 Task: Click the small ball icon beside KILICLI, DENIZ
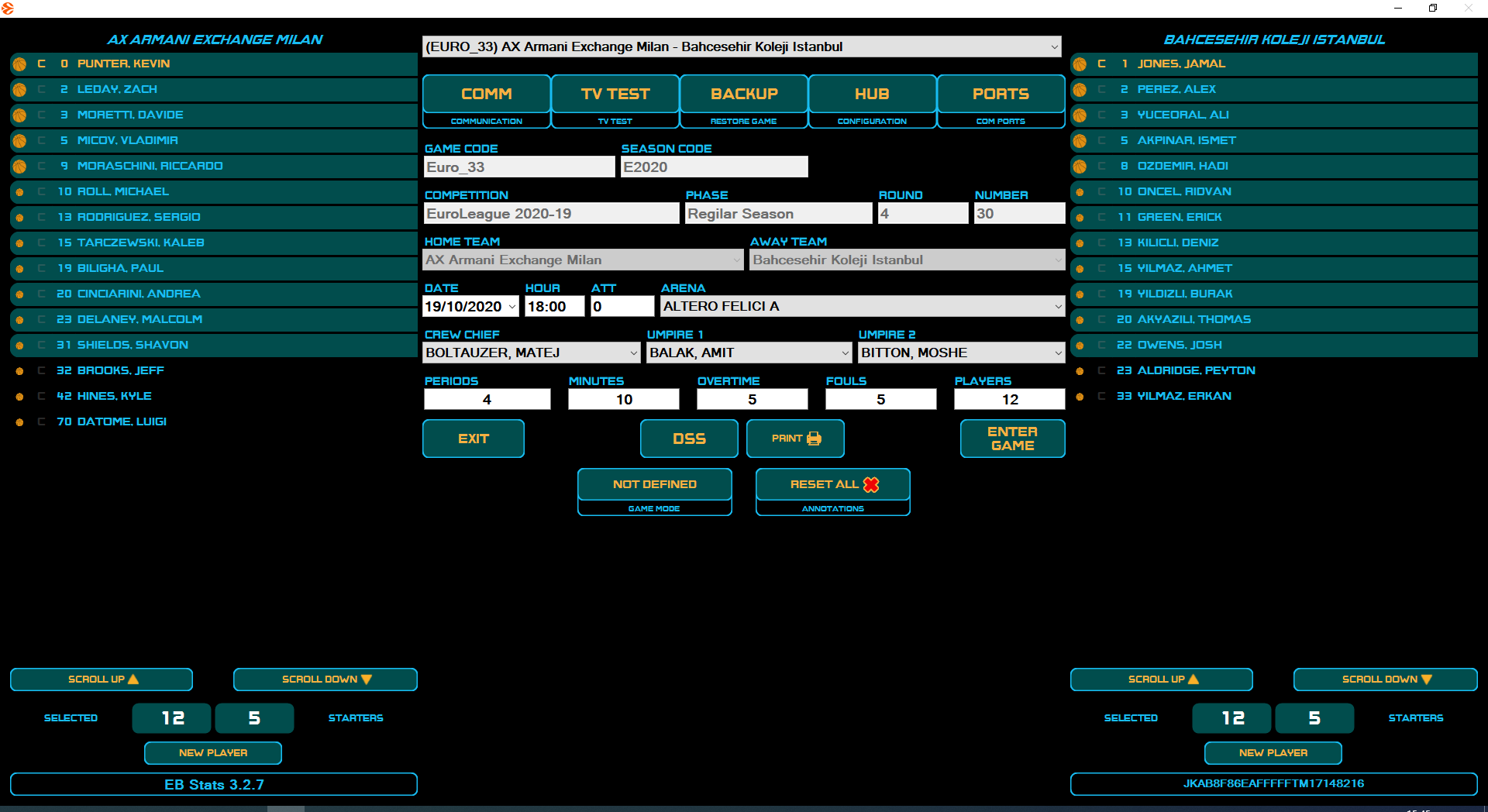click(x=1080, y=243)
